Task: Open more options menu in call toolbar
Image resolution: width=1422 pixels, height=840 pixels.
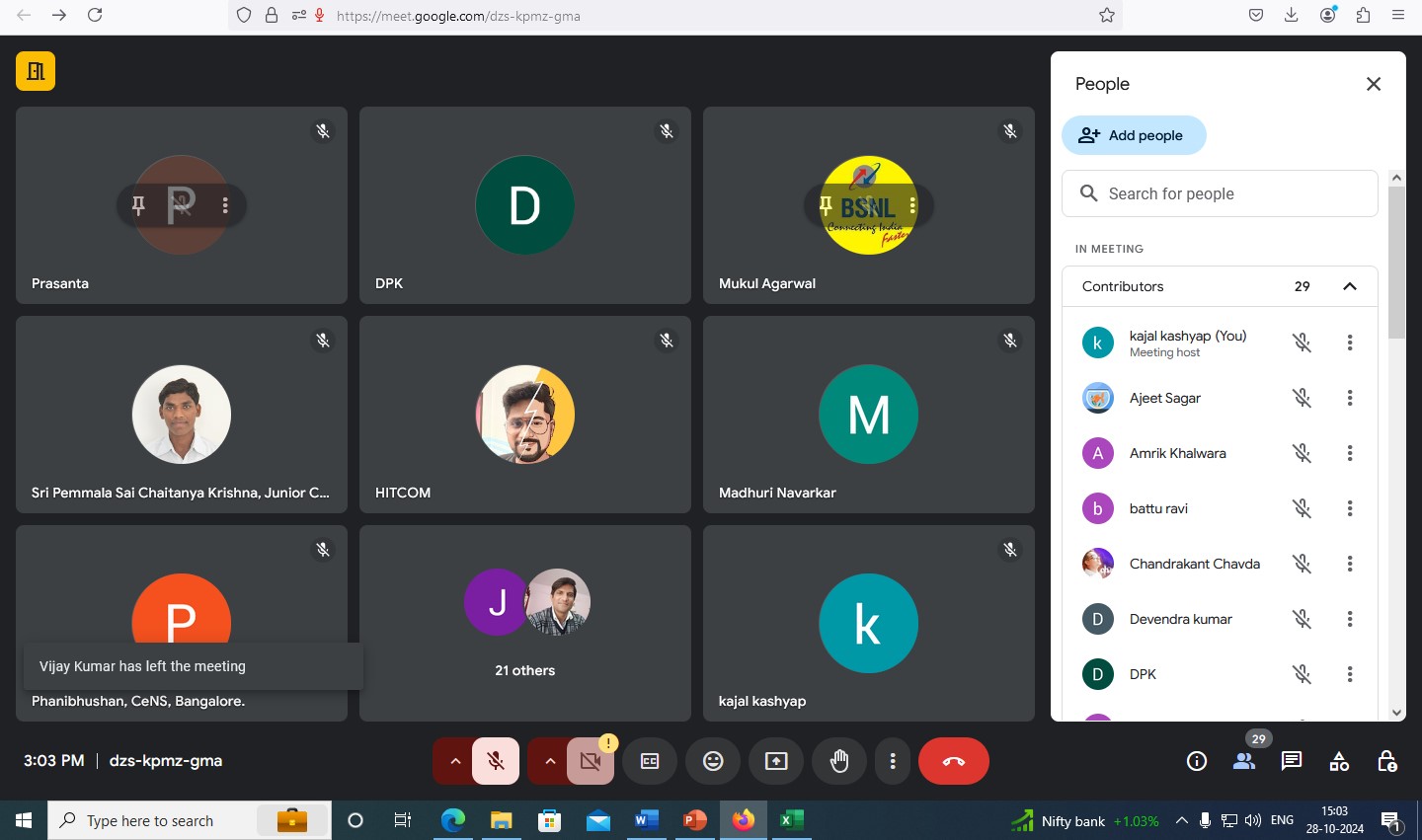Action: (893, 761)
